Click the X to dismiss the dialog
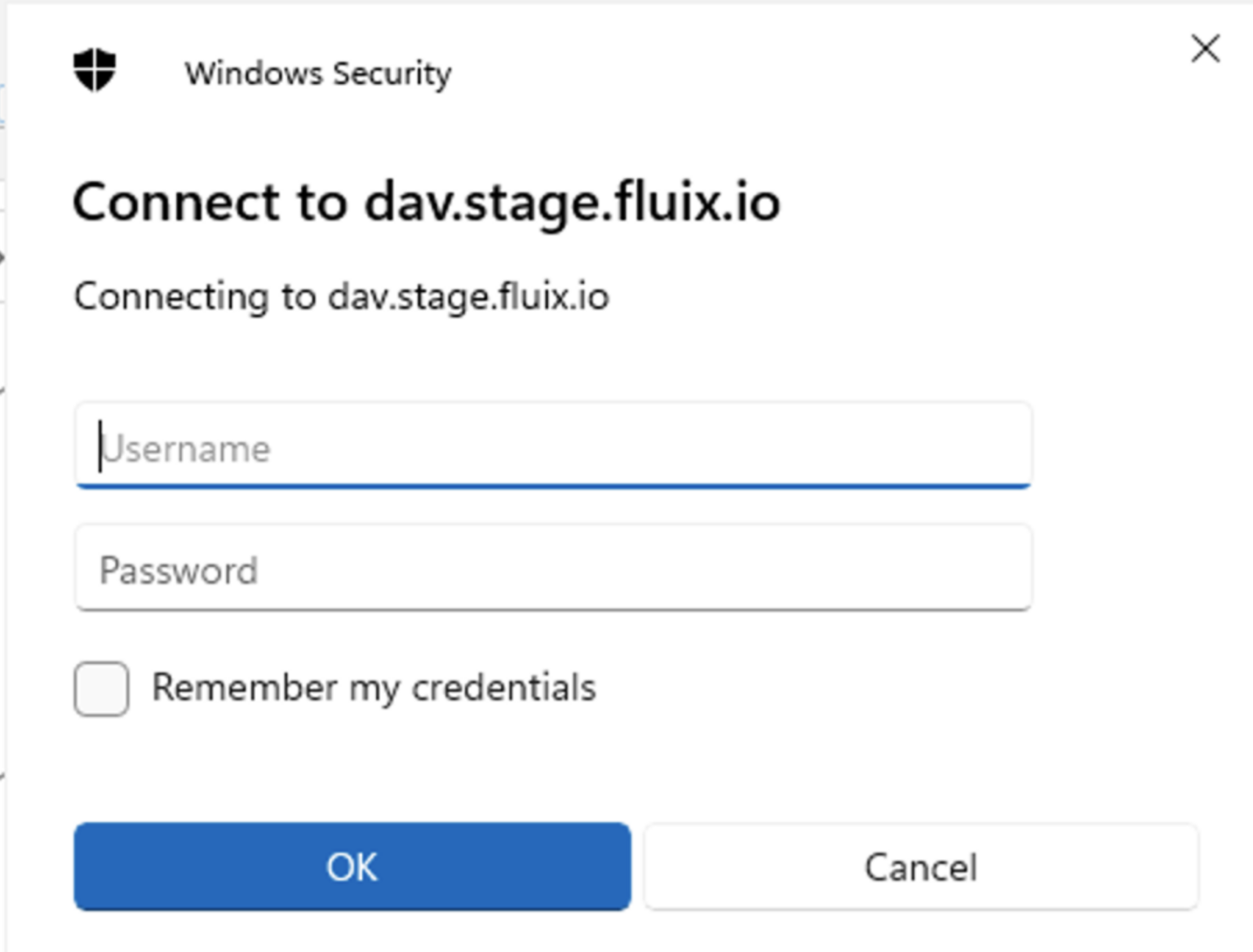Viewport: 1253px width, 952px height. [x=1205, y=49]
